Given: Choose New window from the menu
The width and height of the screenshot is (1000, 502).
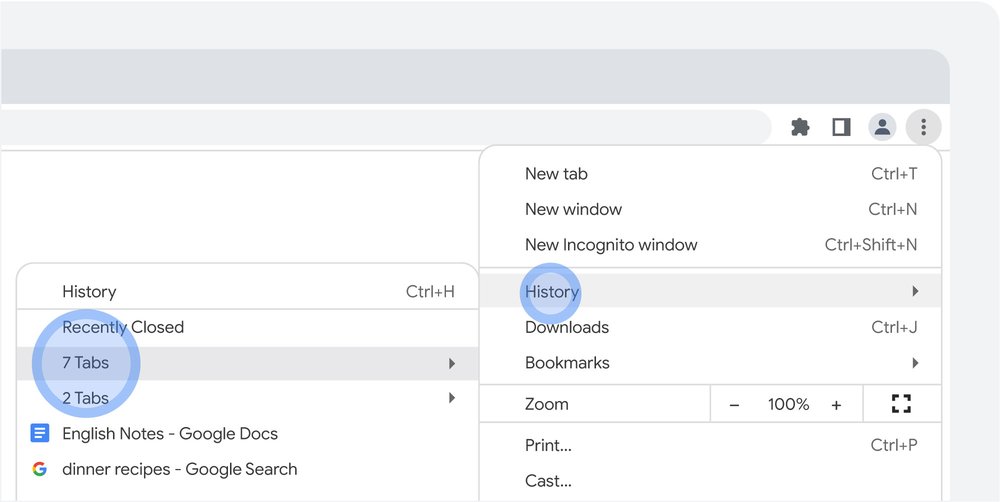Looking at the screenshot, I should (x=710, y=209).
